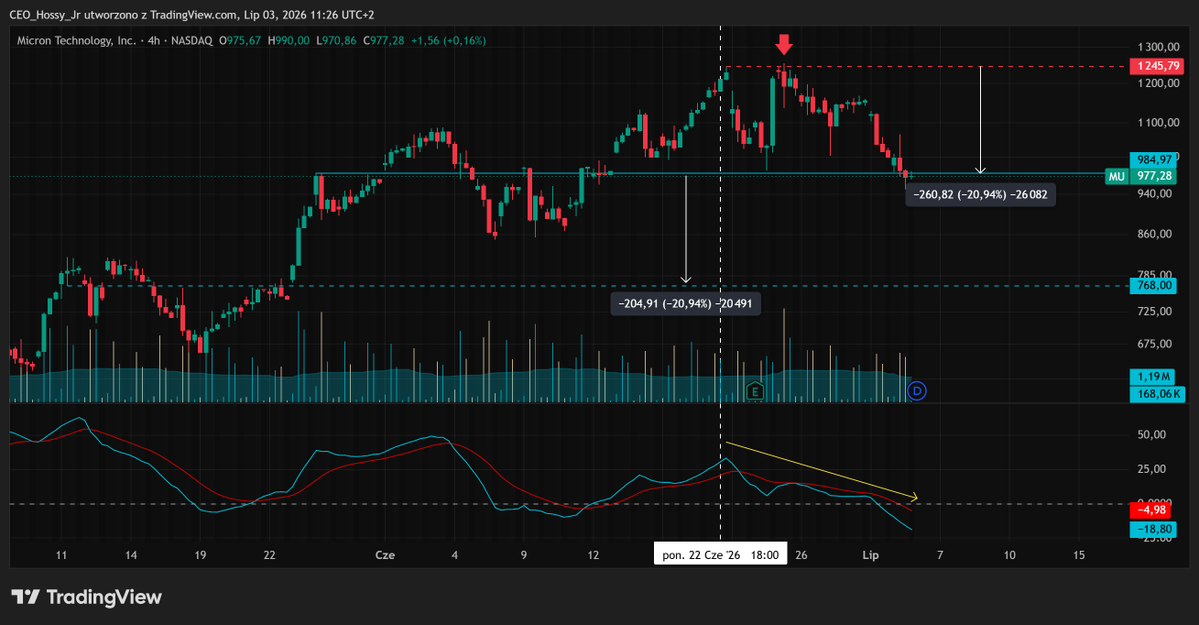This screenshot has width=1199, height=625.
Task: Click the 4h interval in legend
Action: (154, 41)
